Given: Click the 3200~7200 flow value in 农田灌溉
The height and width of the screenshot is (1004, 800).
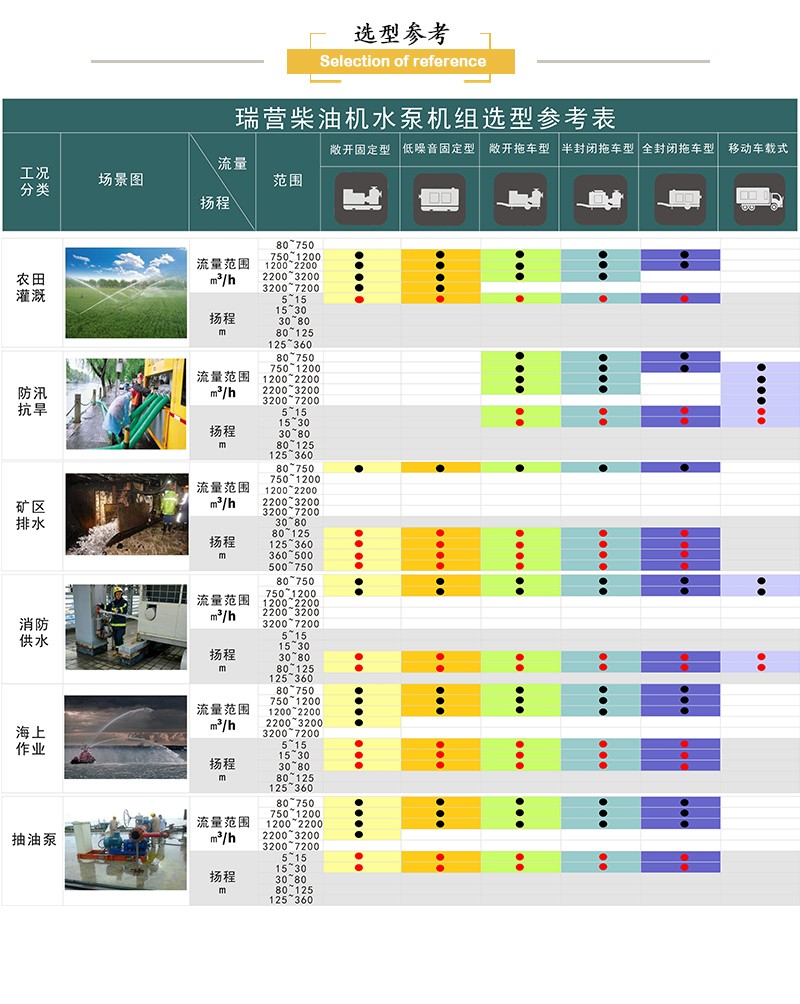Looking at the screenshot, I should click(x=291, y=288).
